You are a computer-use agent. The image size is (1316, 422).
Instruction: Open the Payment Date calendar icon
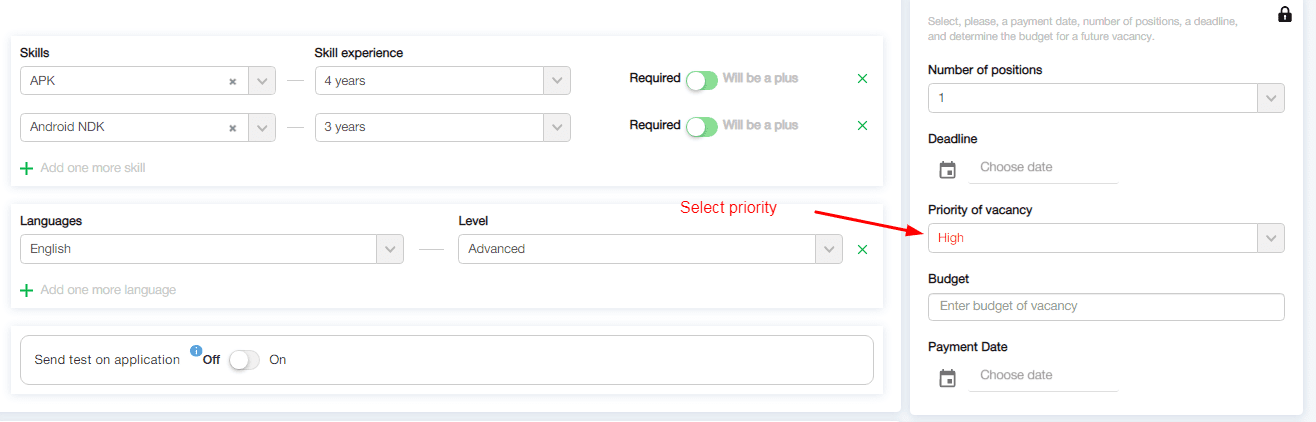point(948,378)
